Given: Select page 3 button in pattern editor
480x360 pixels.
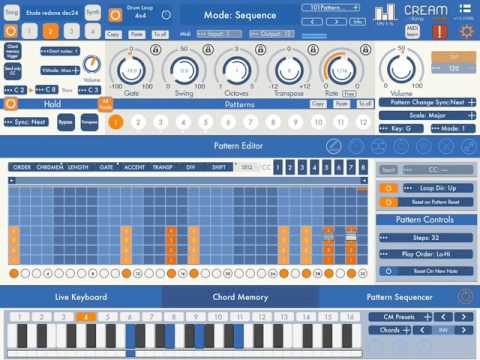Looking at the screenshot, I should pos(302,167).
